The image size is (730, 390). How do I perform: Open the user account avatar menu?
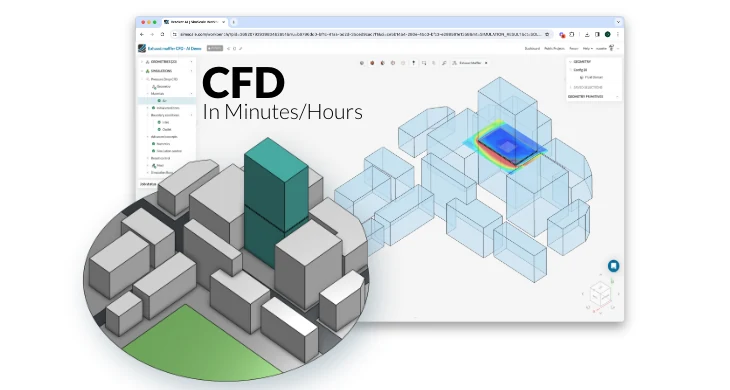click(612, 48)
